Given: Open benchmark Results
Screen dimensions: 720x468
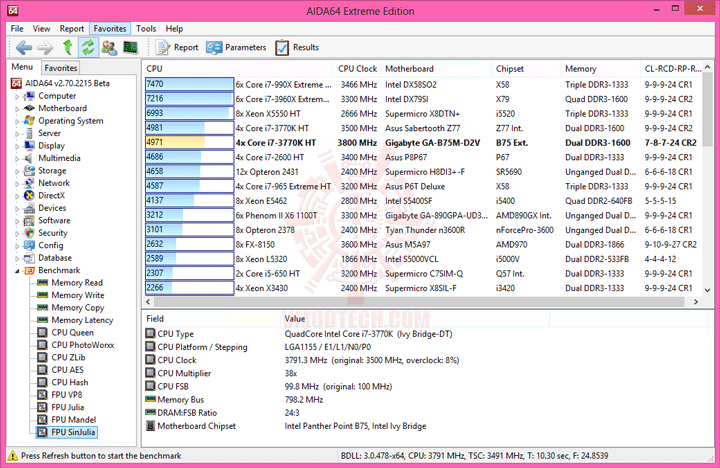Looking at the screenshot, I should (x=297, y=47).
